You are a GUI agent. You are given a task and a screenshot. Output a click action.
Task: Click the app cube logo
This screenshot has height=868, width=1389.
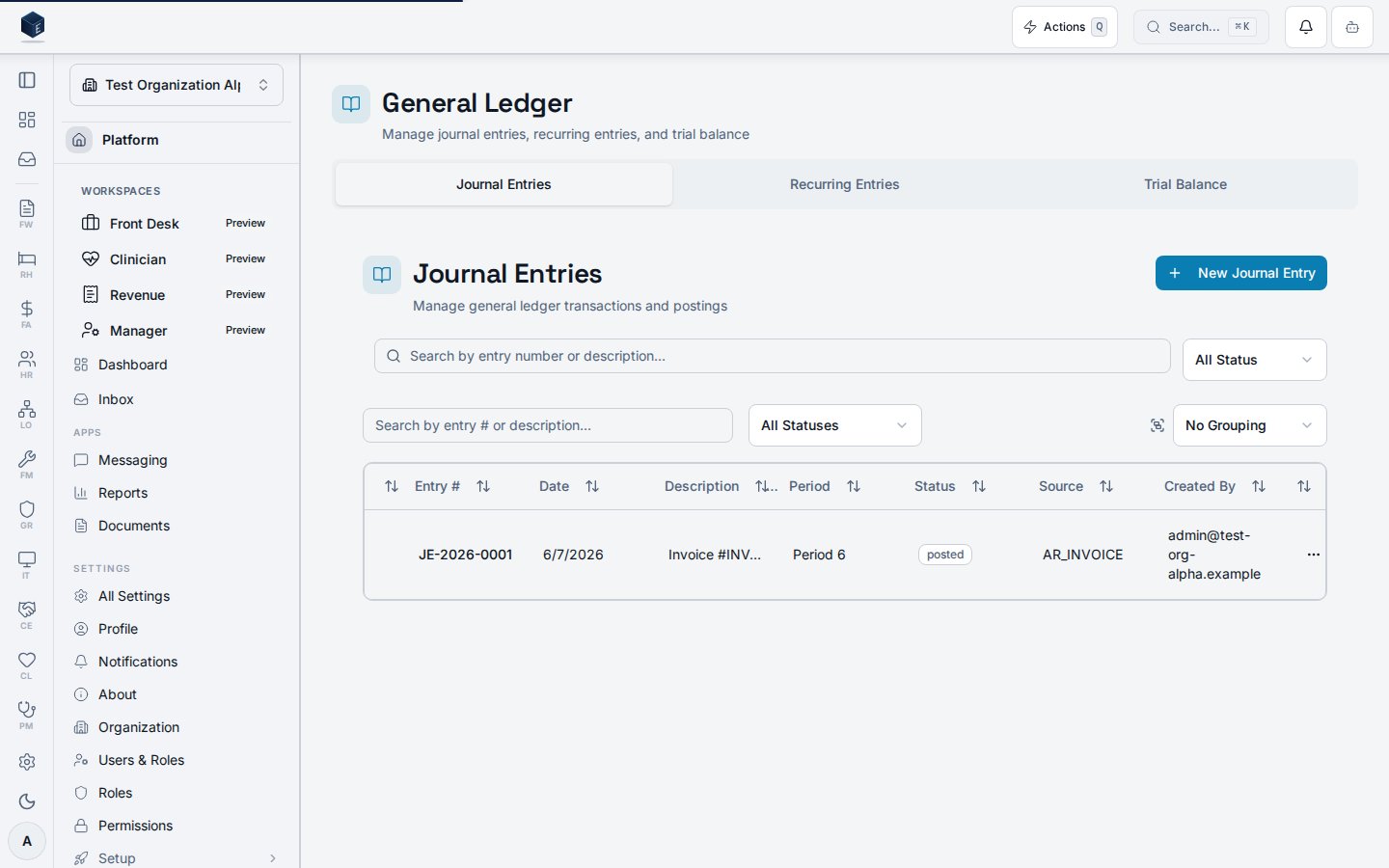33,26
